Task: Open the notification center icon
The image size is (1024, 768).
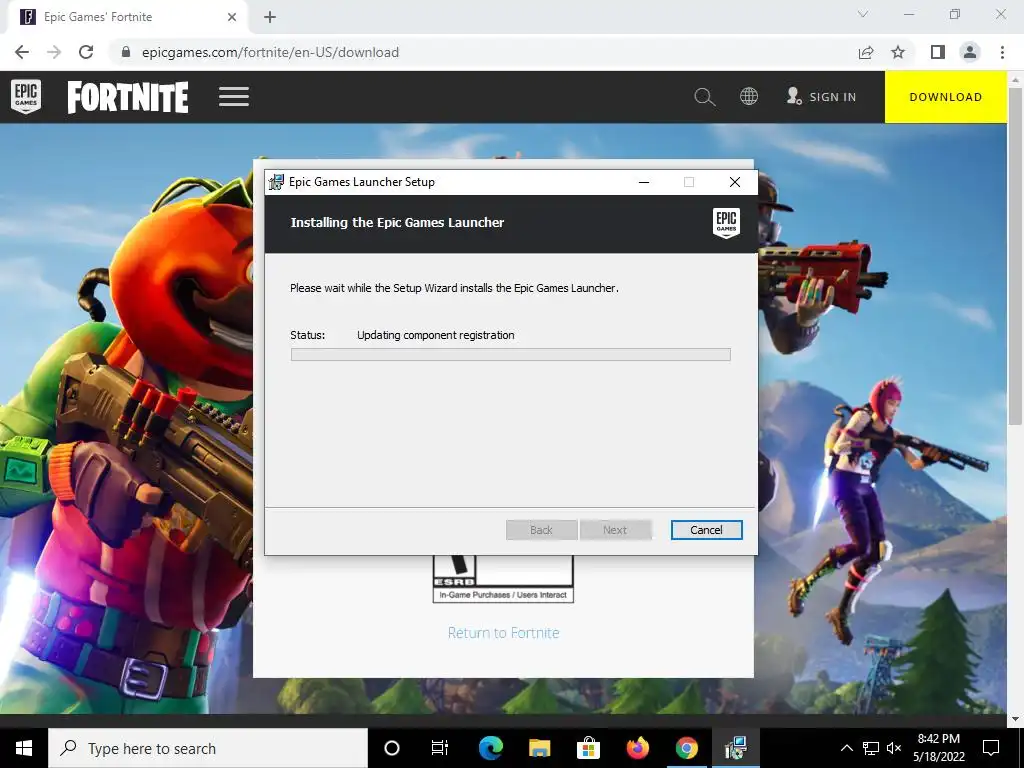Action: 991,748
